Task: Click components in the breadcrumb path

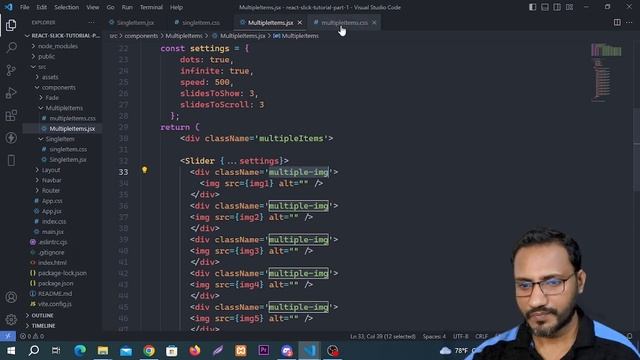Action: pos(141,36)
